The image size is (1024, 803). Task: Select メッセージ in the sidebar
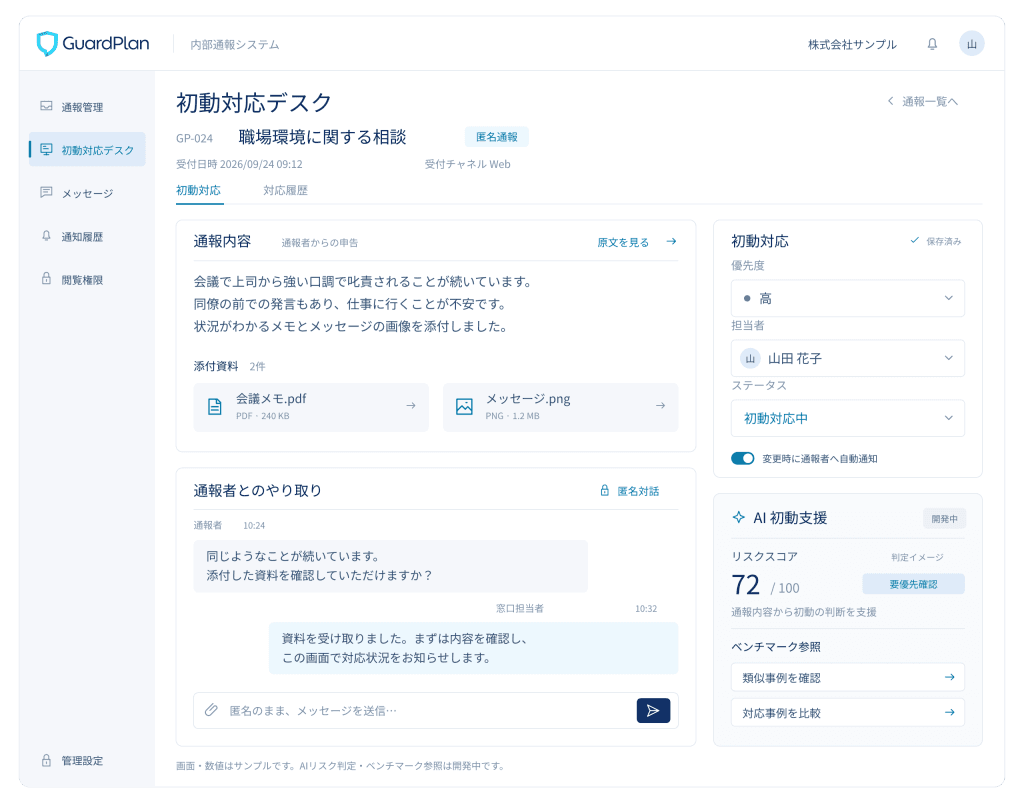(87, 193)
